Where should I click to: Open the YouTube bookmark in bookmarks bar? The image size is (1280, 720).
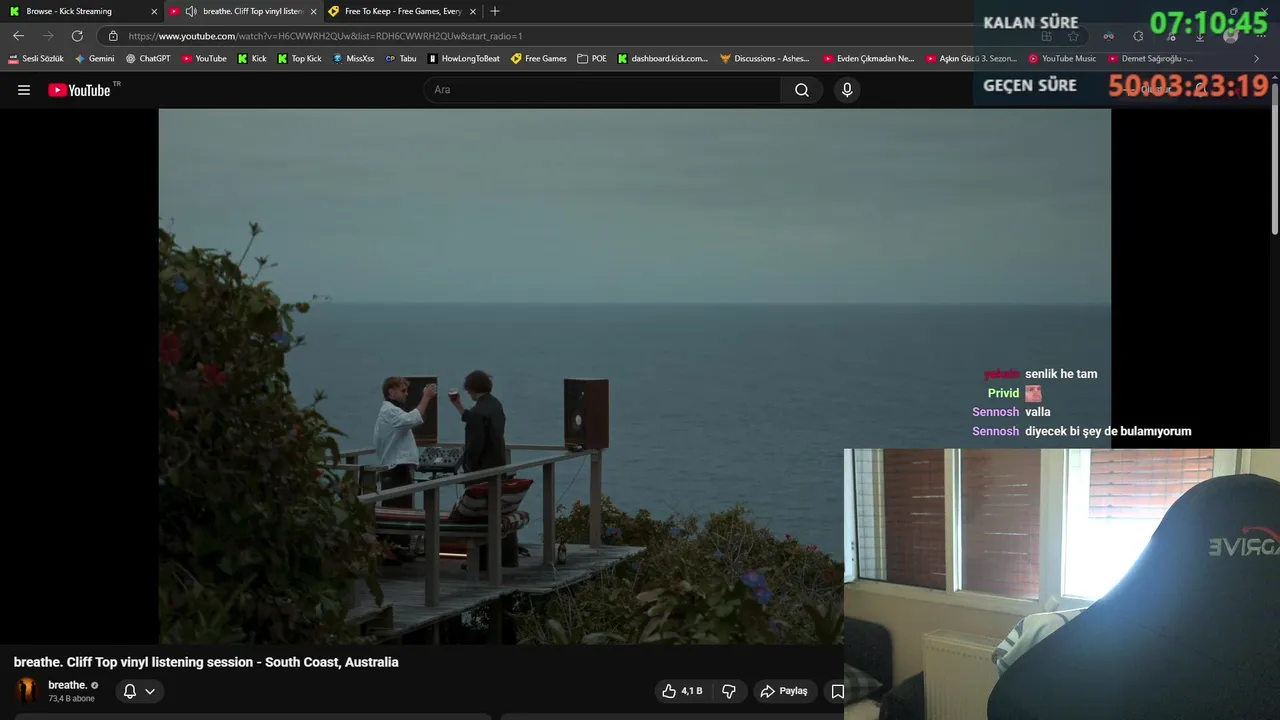204,59
